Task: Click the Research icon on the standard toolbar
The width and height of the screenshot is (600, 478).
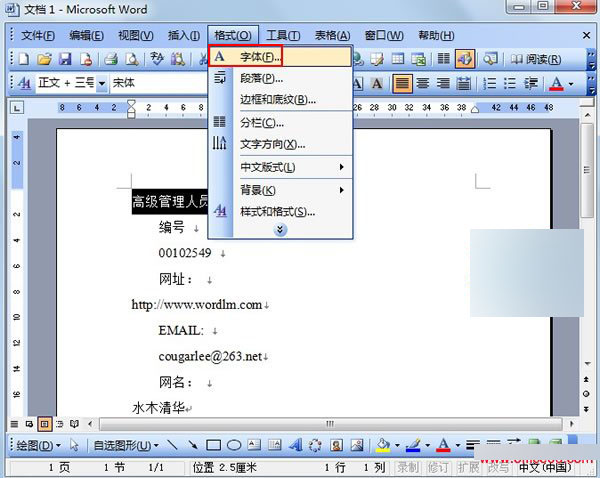Action: (x=178, y=59)
